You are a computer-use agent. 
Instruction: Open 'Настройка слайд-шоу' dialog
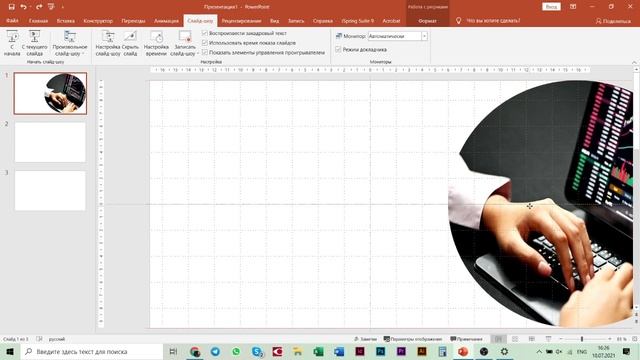108,43
